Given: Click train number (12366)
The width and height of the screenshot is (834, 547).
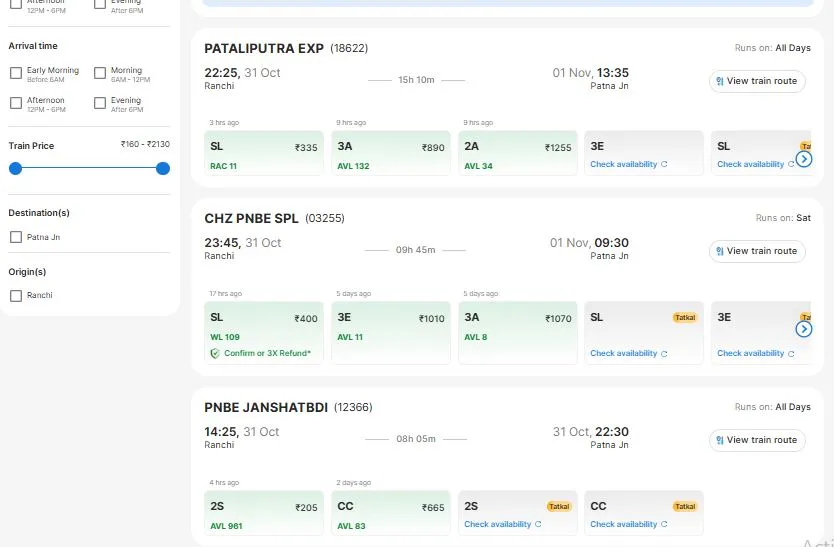Looking at the screenshot, I should click(353, 408).
